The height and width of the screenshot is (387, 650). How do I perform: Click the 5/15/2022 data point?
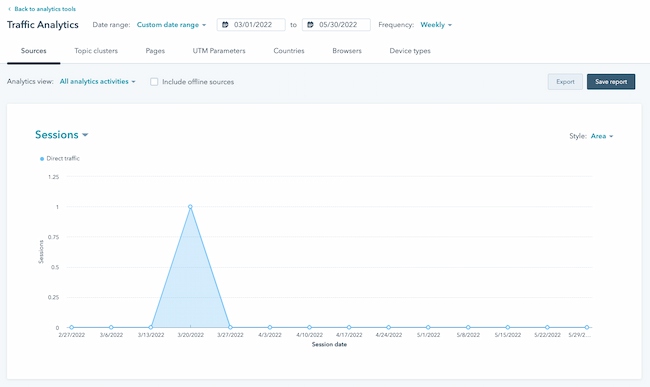click(507, 327)
